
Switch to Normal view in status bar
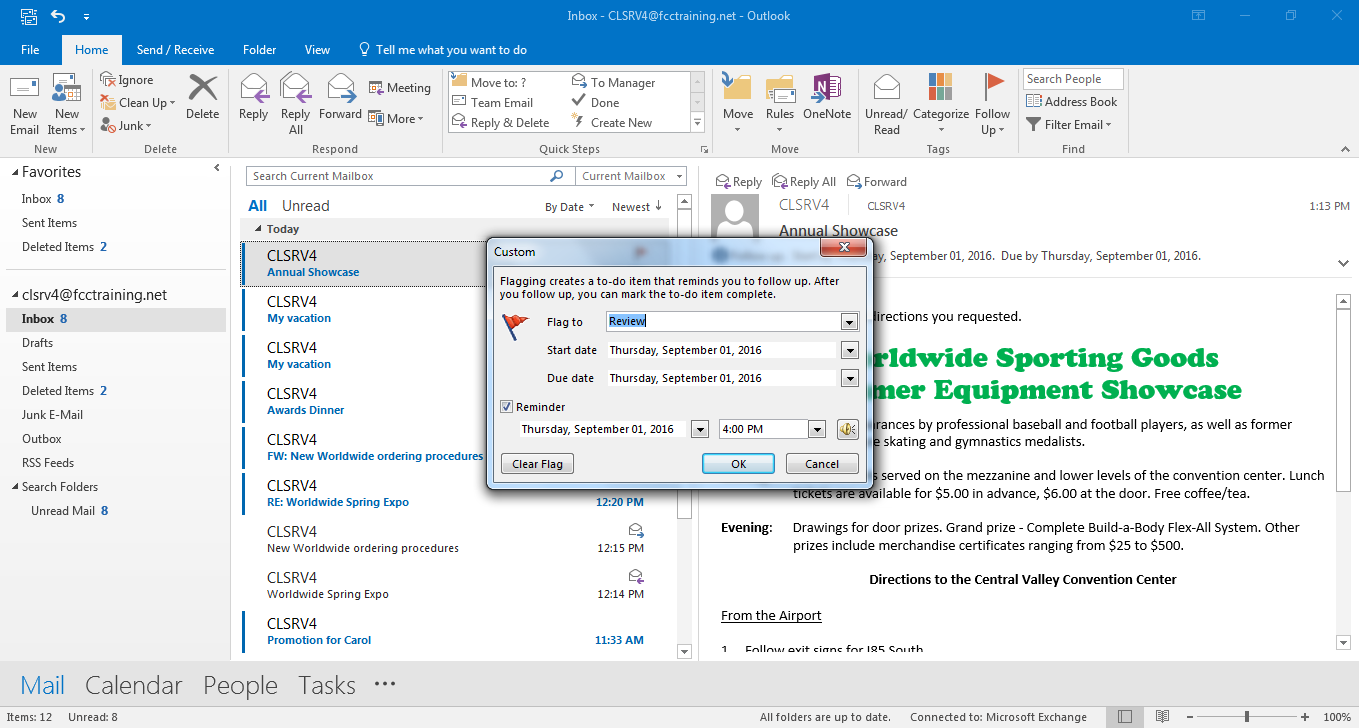pyautogui.click(x=1125, y=717)
